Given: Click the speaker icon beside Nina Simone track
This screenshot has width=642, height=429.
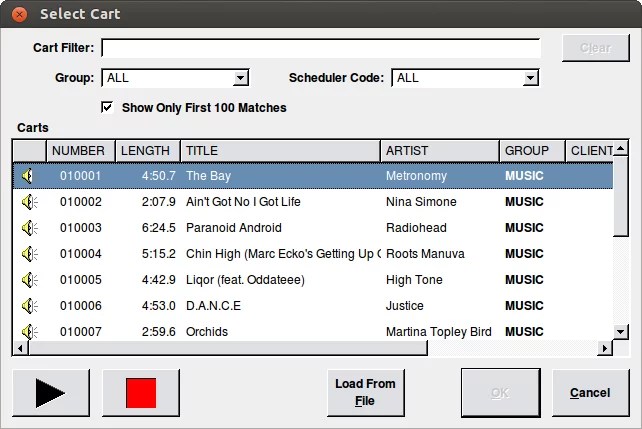Looking at the screenshot, I should coord(29,202).
